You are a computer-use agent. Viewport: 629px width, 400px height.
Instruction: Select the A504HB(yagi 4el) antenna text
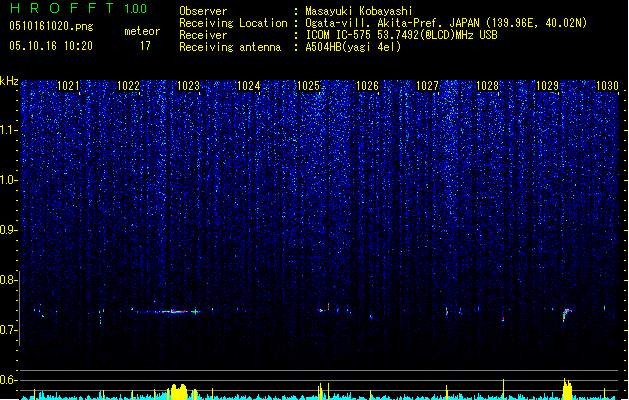353,47
